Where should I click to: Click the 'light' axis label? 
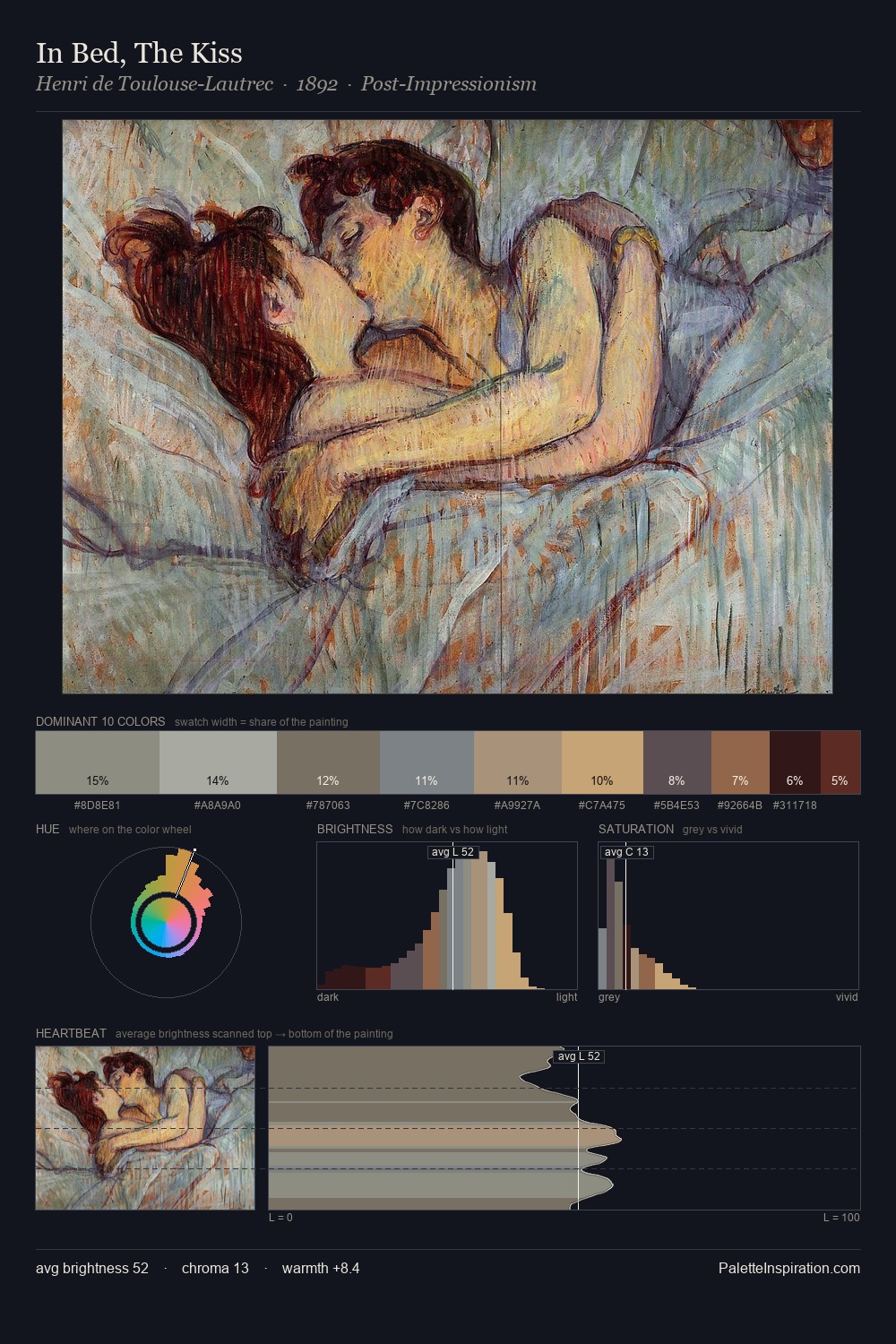[566, 997]
